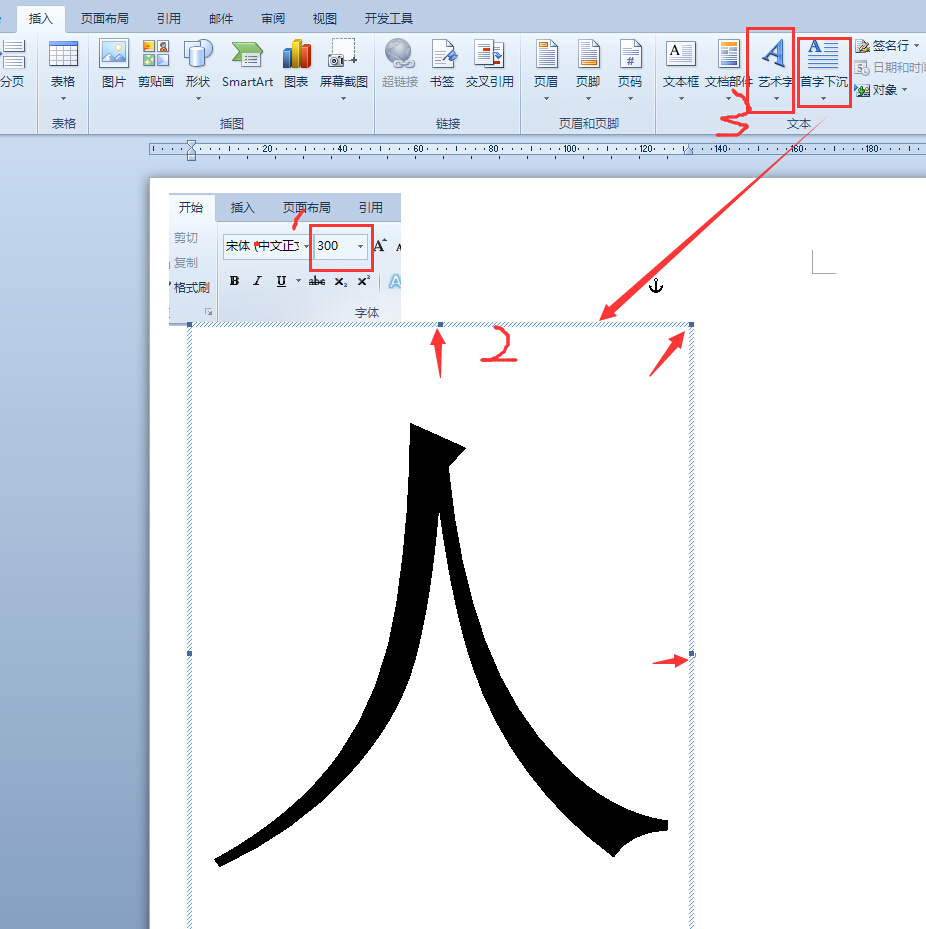Add a 书签 bookmark
The image size is (926, 929).
[x=442, y=64]
